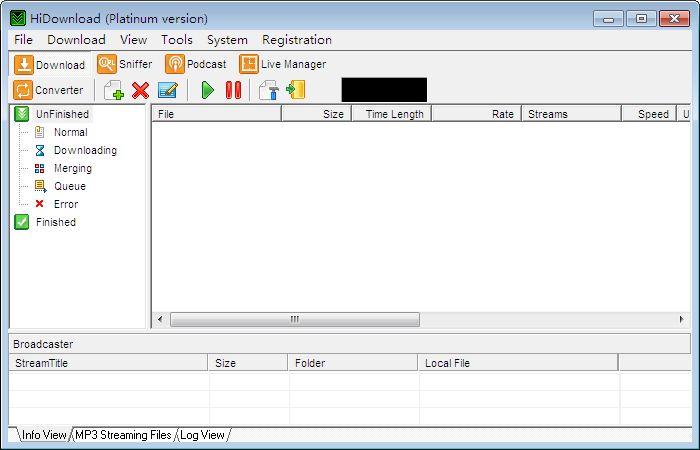Pause download with red pause icon
Screen dimensions: 700x450
233,90
